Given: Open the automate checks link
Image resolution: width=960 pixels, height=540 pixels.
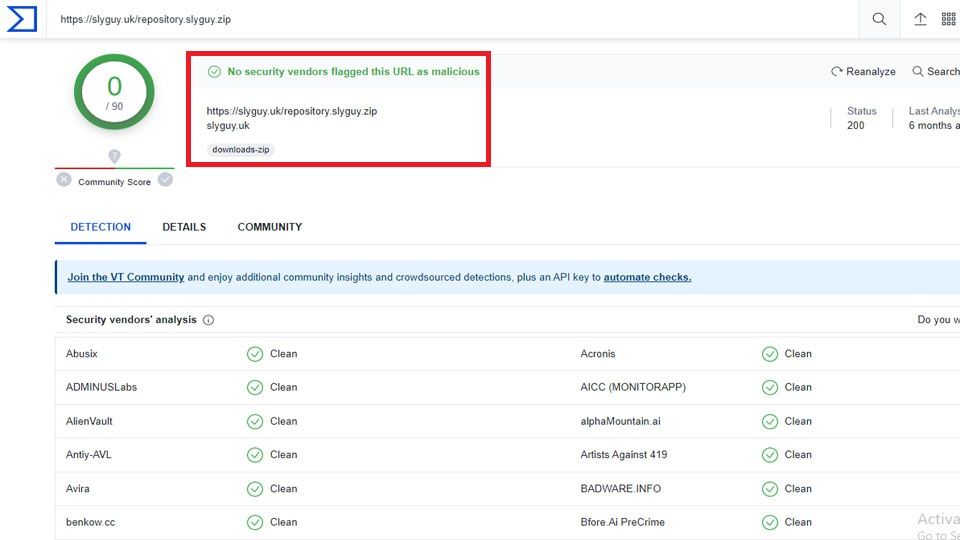Looking at the screenshot, I should pyautogui.click(x=647, y=277).
